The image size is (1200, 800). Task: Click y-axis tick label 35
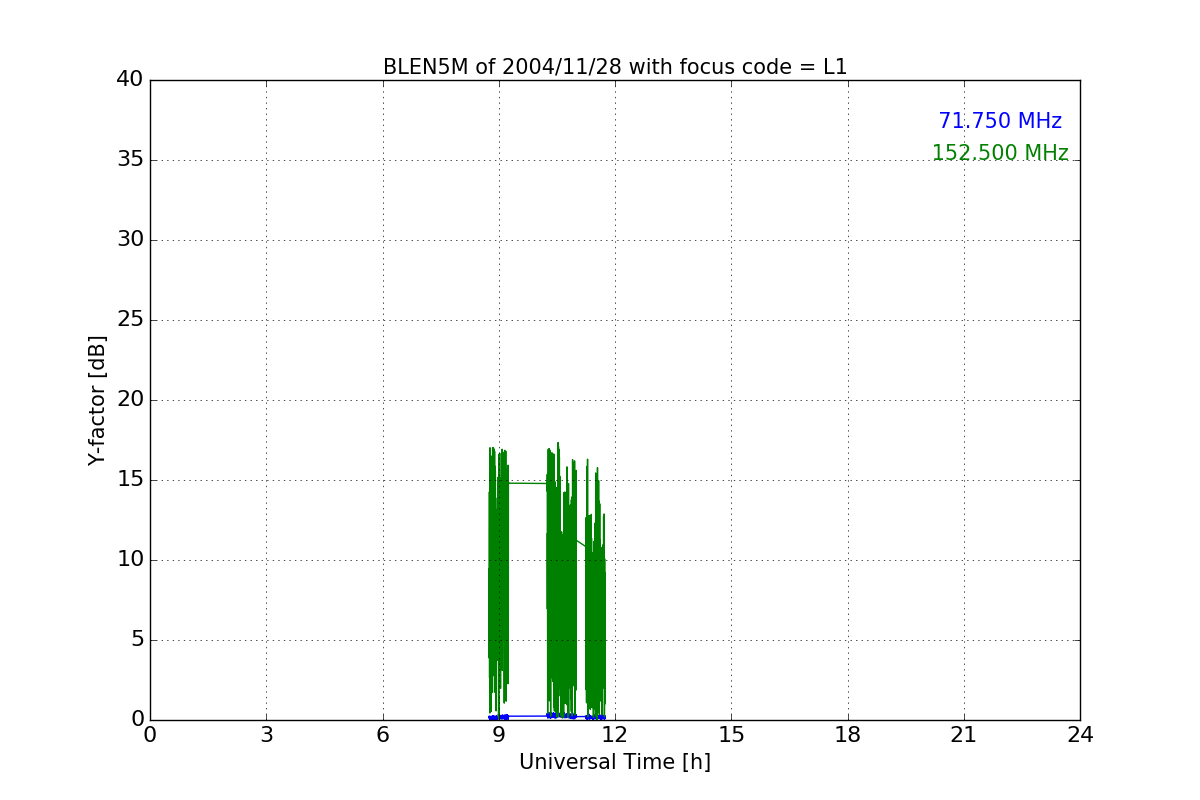130,160
